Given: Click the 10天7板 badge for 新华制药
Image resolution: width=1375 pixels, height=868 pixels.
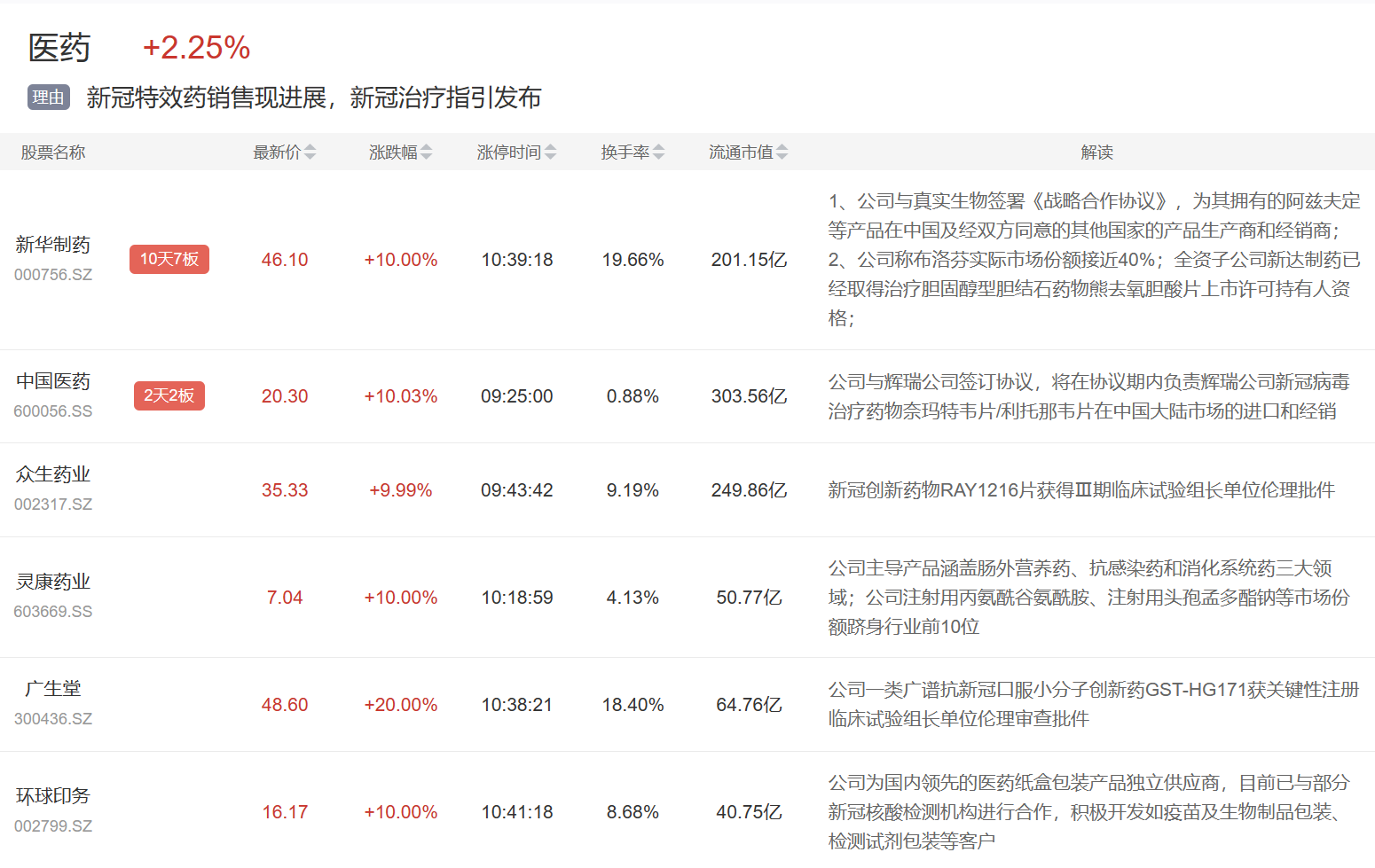Looking at the screenshot, I should point(169,259).
